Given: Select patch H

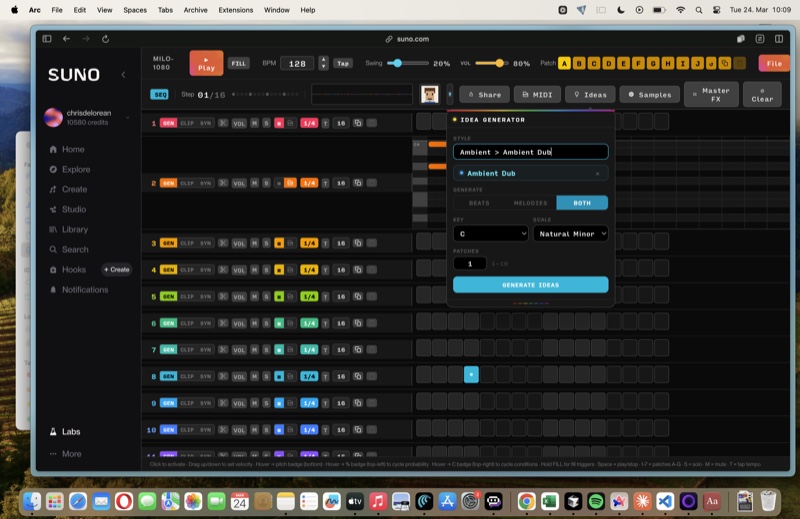Looking at the screenshot, I should pyautogui.click(x=667, y=63).
